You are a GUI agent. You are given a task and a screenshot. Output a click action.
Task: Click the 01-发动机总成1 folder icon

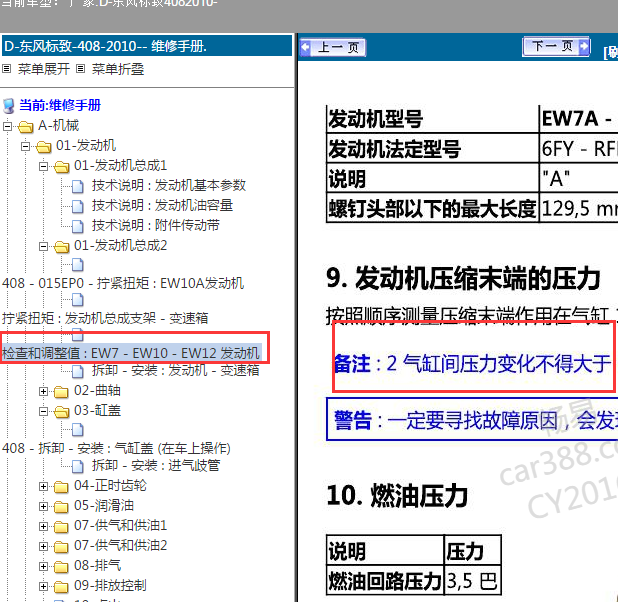[x=61, y=167]
